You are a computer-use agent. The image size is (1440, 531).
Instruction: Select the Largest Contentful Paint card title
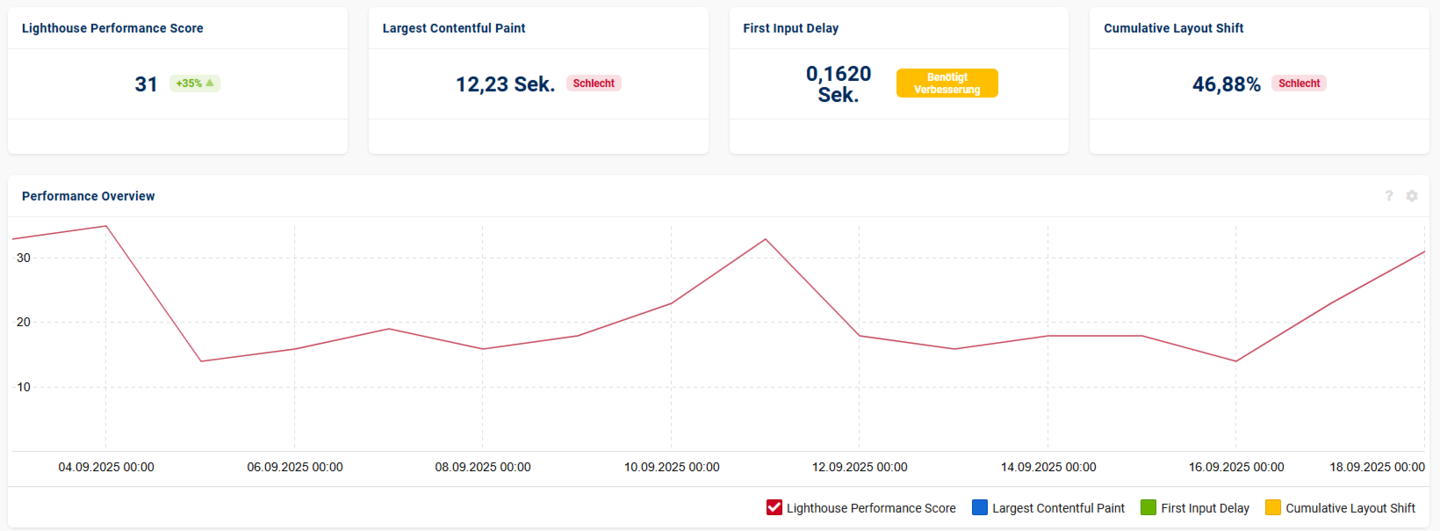(x=454, y=28)
